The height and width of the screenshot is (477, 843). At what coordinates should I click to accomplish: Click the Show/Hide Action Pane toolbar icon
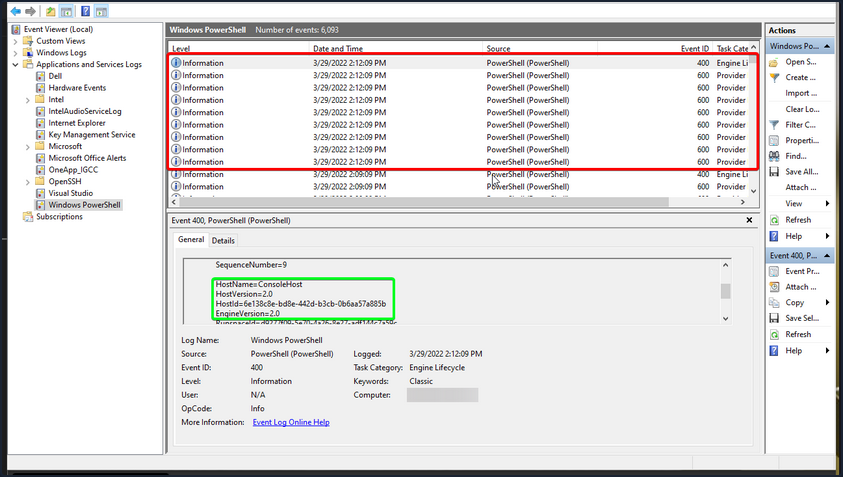coord(101,11)
